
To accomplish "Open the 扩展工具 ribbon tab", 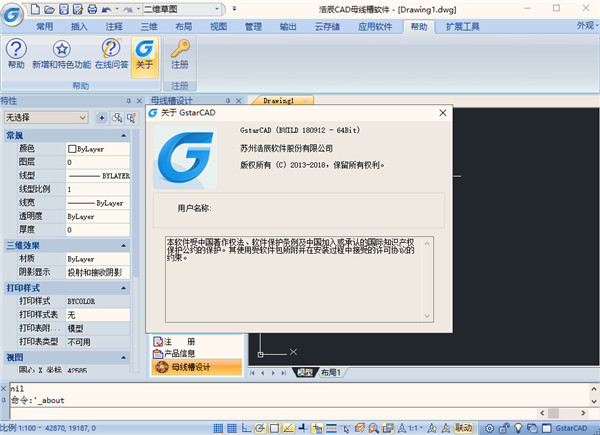I will (x=463, y=26).
